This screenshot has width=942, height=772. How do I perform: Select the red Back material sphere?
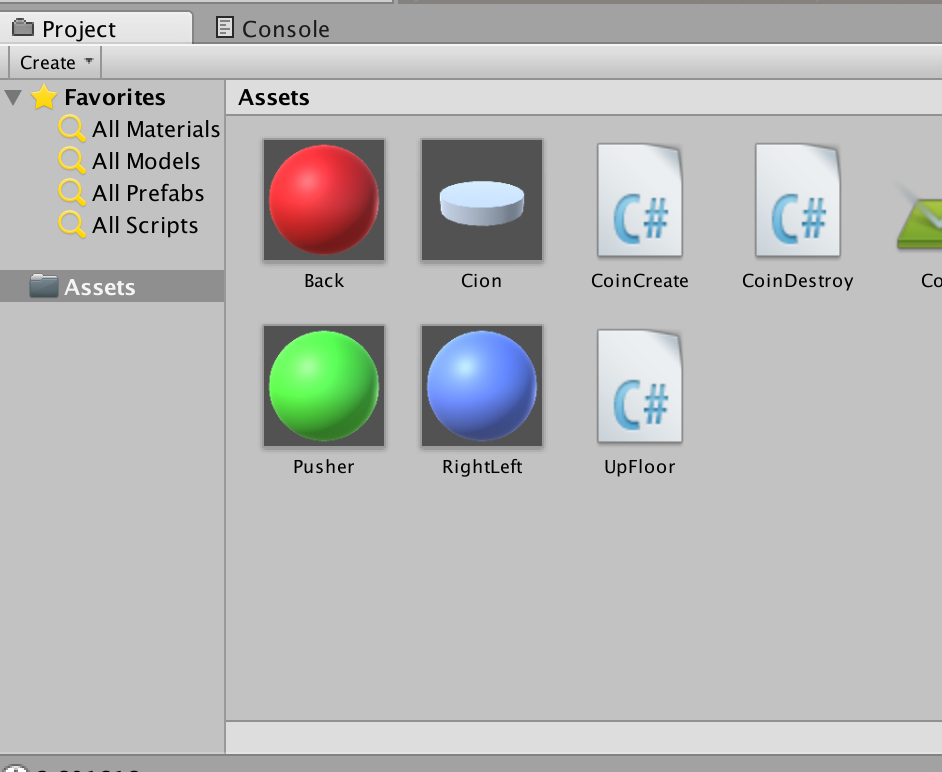324,200
